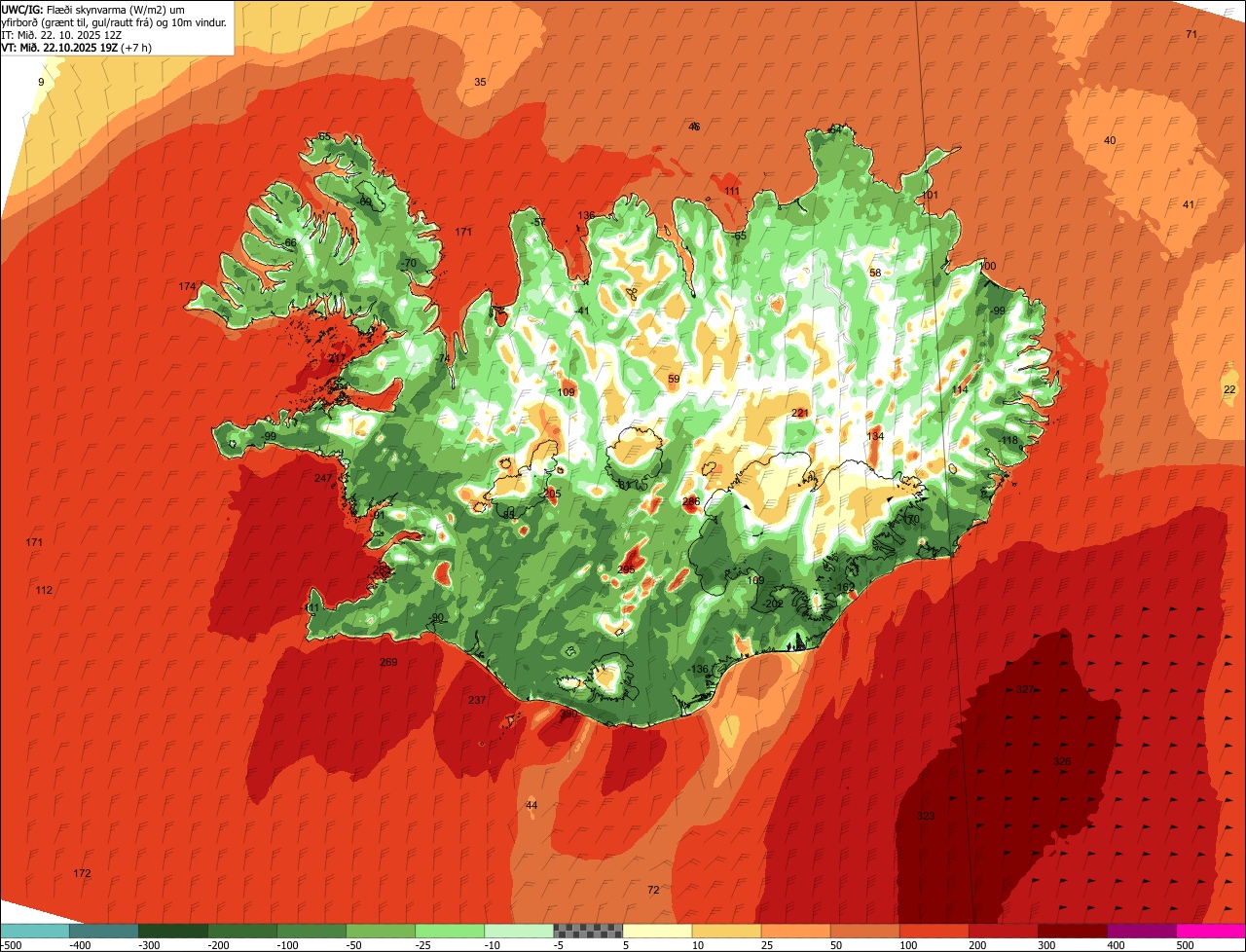Click the magenta legend swatch right of 500
The width and height of the screenshot is (1246, 952).
[x=1211, y=931]
